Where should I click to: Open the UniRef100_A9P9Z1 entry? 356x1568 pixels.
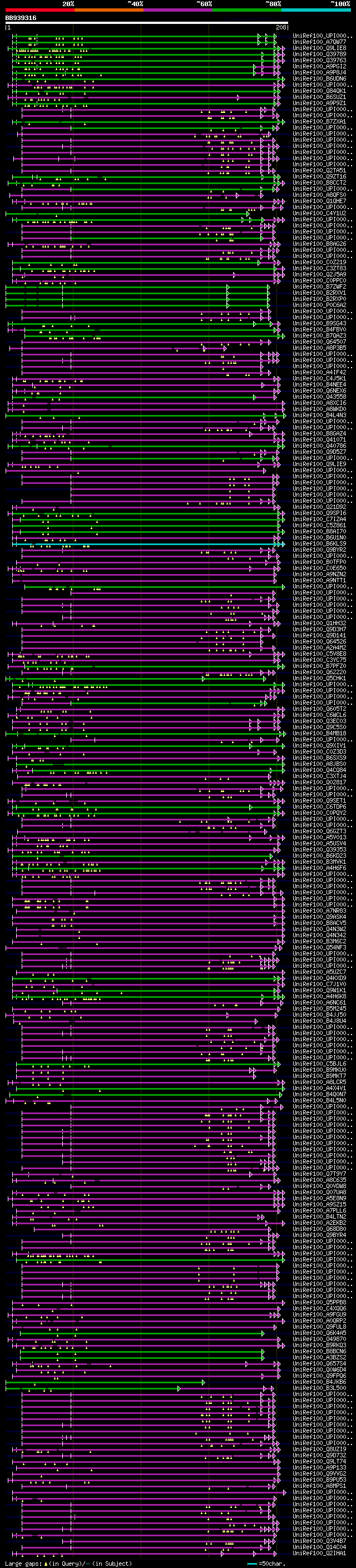coord(319,103)
